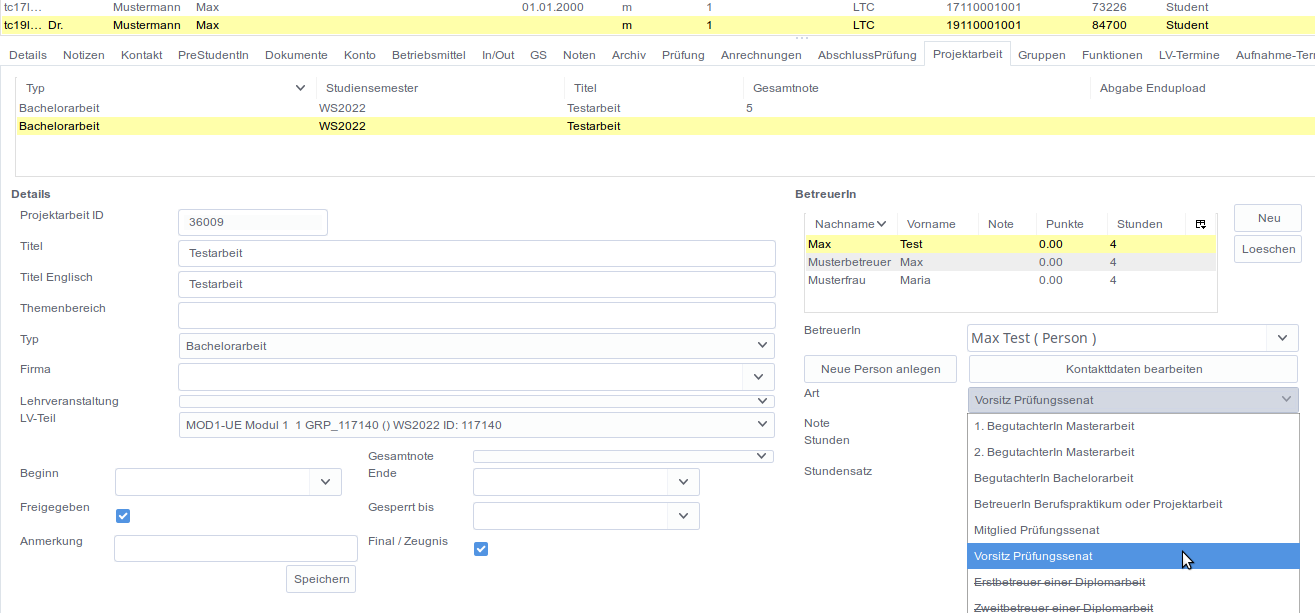Click the Speichern button
Screen dimensions: 1315x613
coord(321,579)
